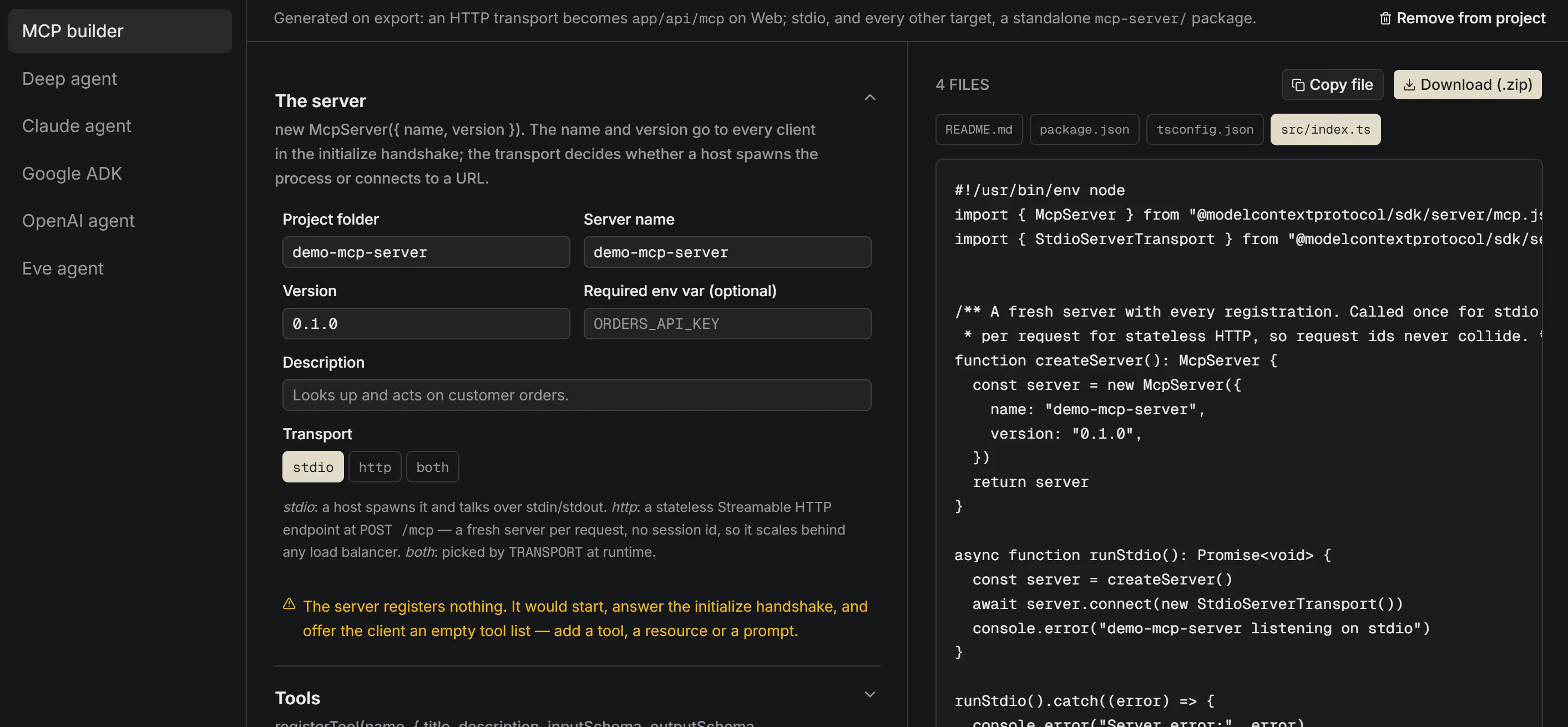The image size is (1568, 727).
Task: Click the Server name input field
Action: pyautogui.click(x=727, y=252)
